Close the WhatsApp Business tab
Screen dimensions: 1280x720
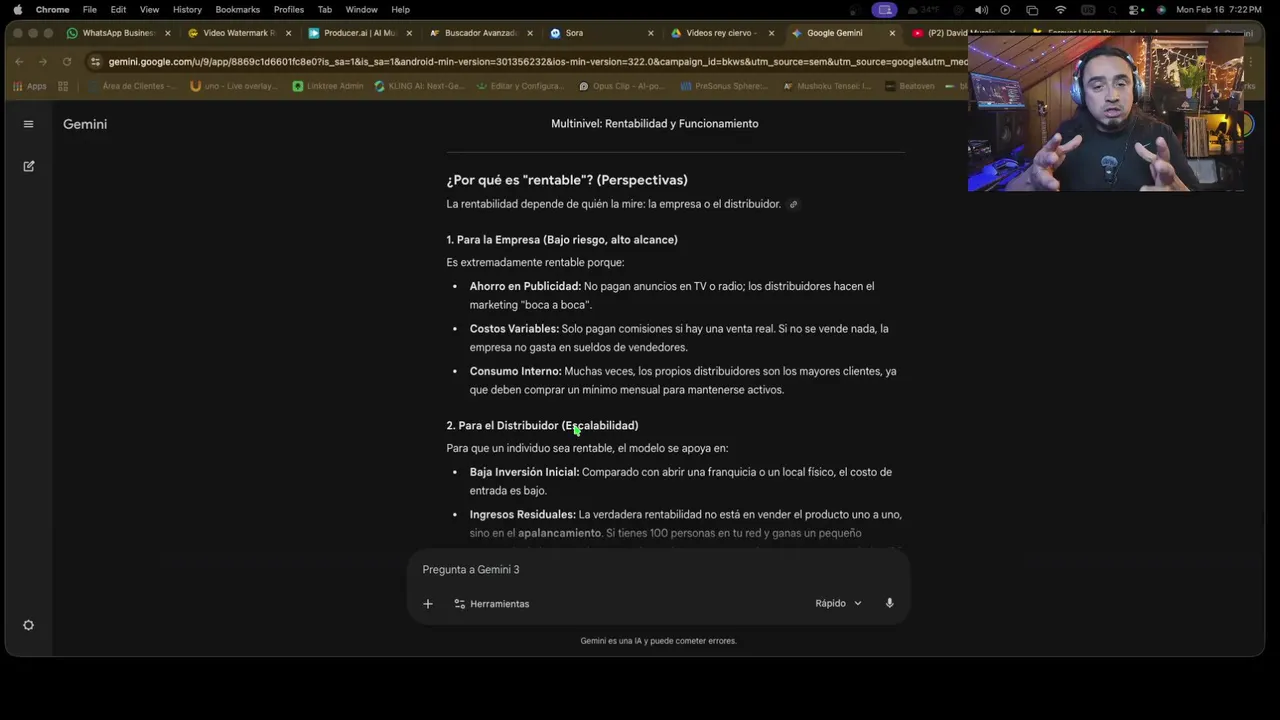tap(167, 33)
